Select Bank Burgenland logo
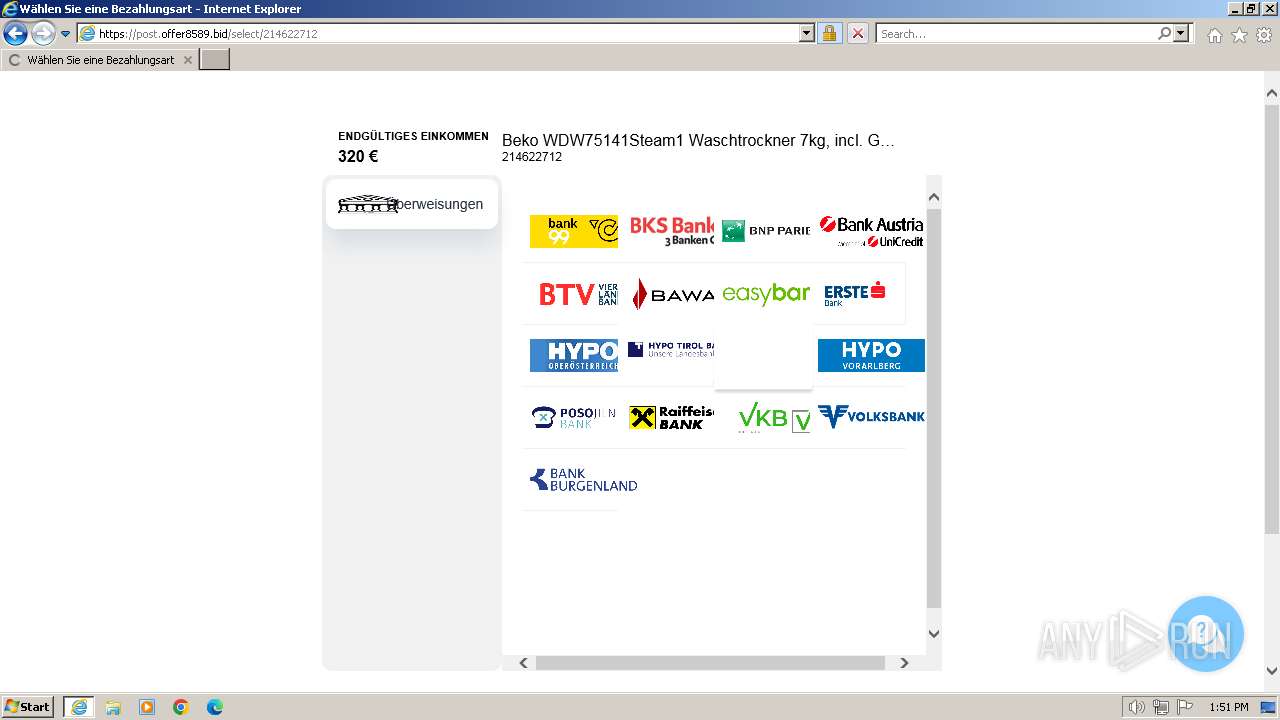This screenshot has width=1280, height=720. (x=584, y=480)
